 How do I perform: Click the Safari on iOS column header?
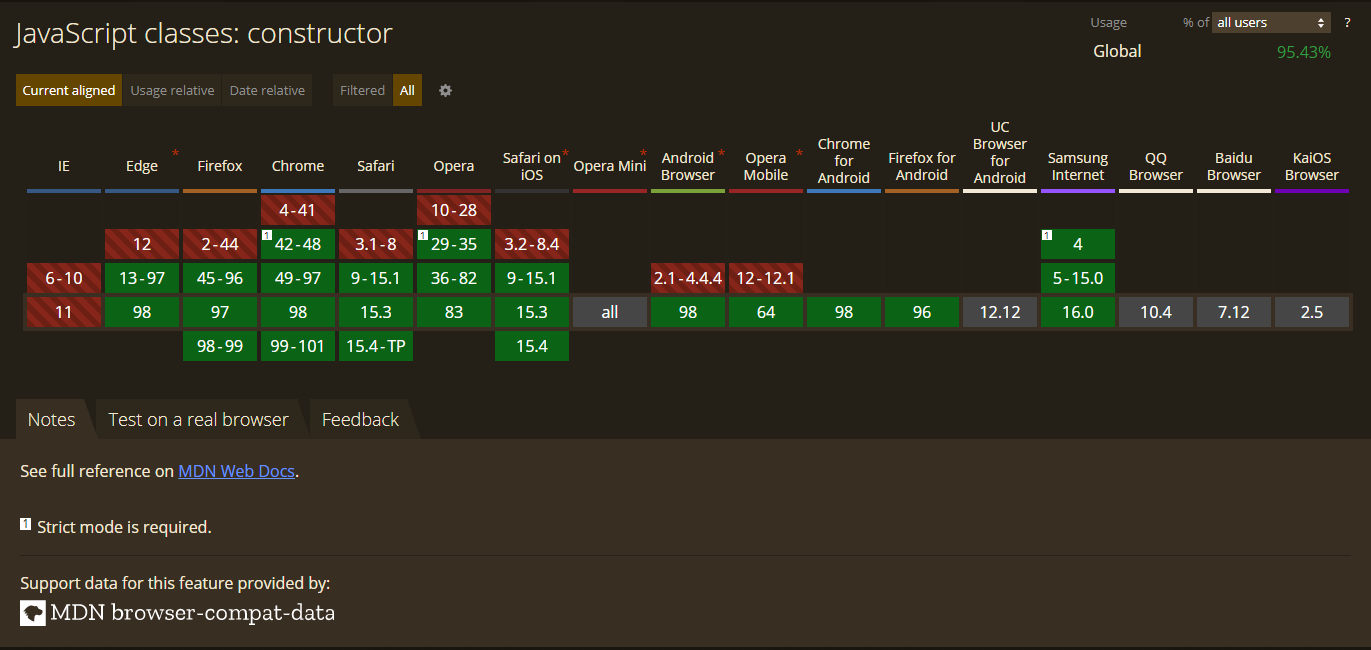[532, 166]
